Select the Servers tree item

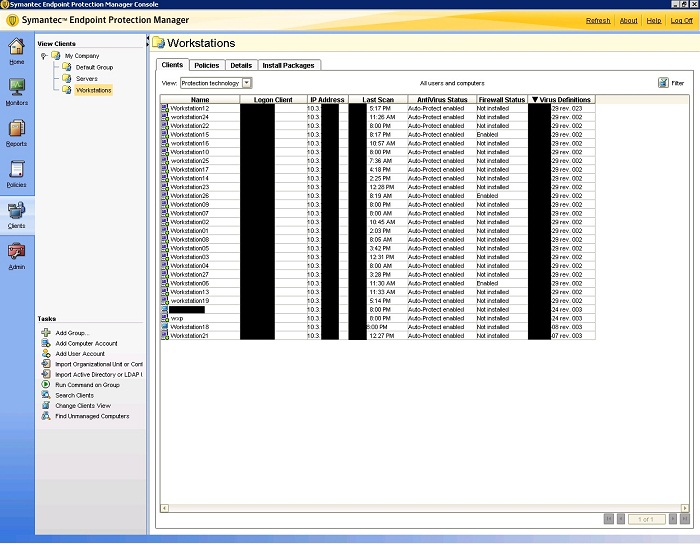[x=87, y=79]
